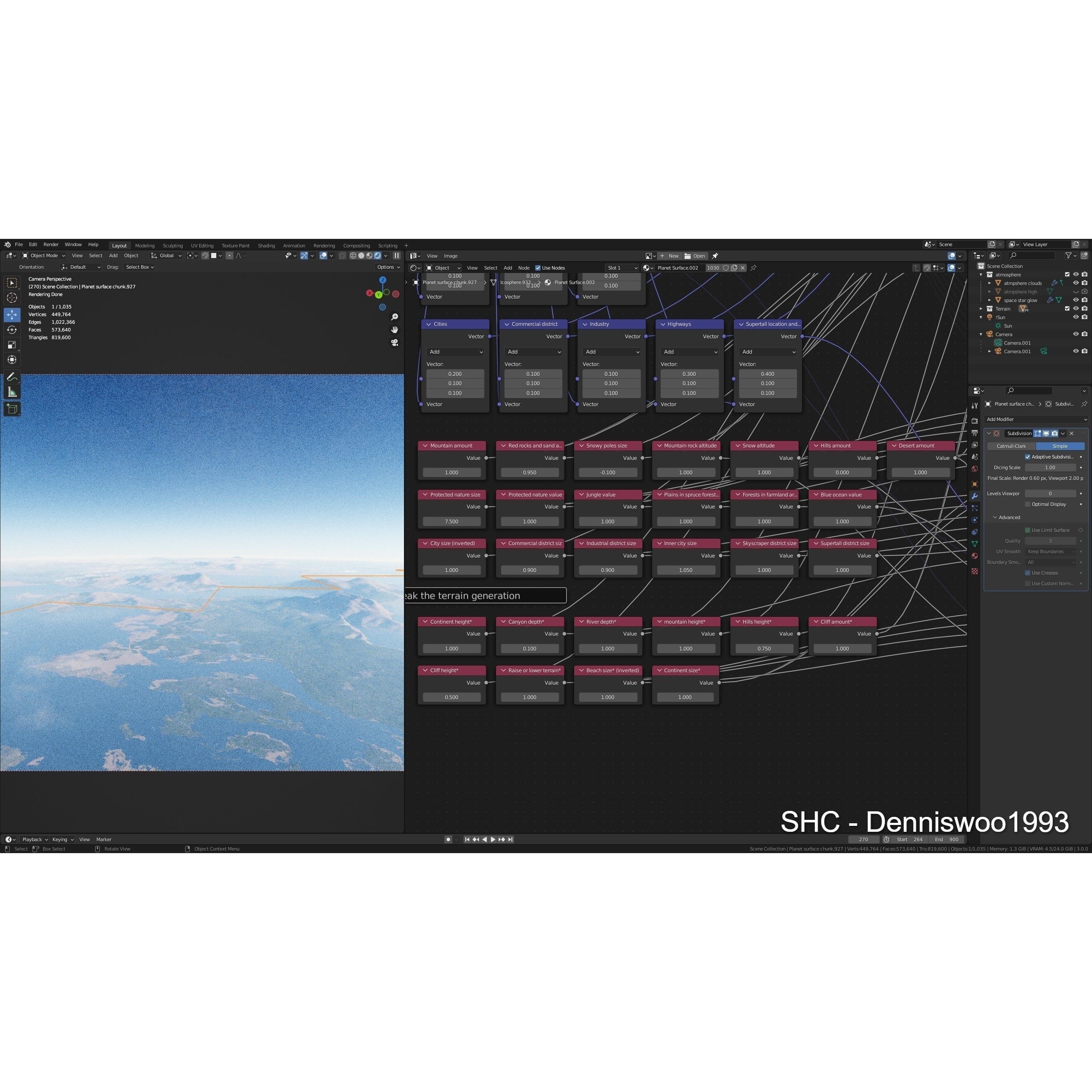Switch to the Shading workspace tab
Image resolution: width=1092 pixels, height=1092 pixels.
266,245
